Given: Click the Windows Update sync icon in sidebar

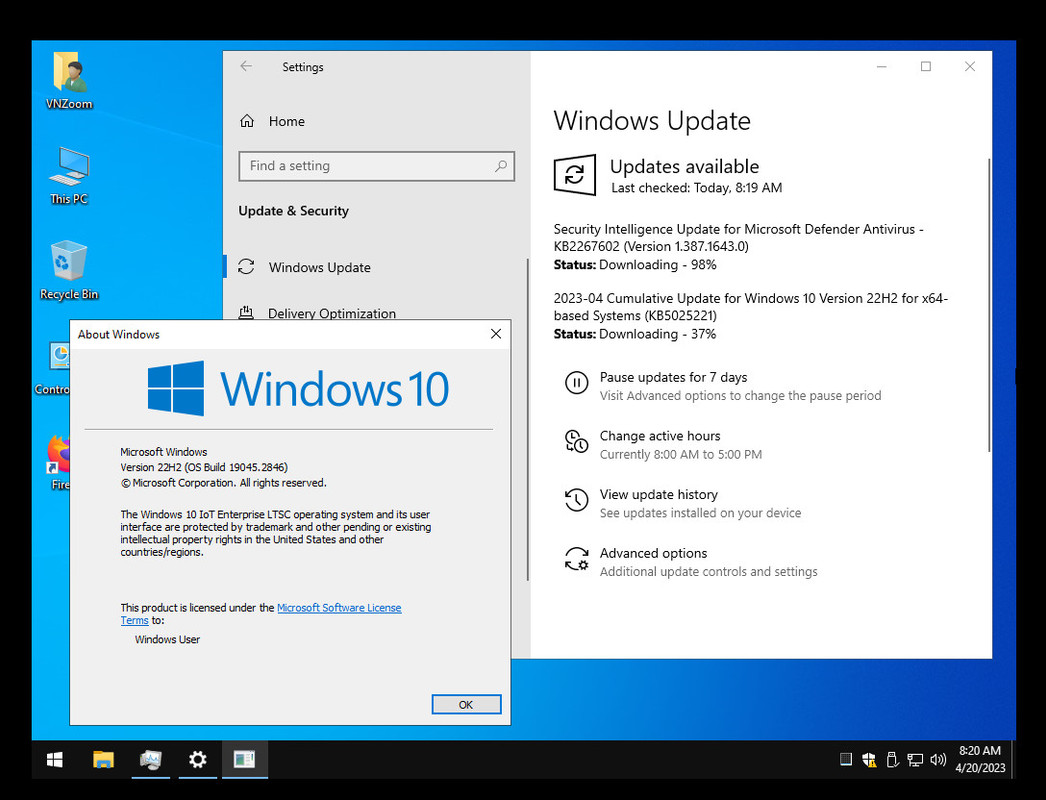Looking at the screenshot, I should (x=246, y=267).
